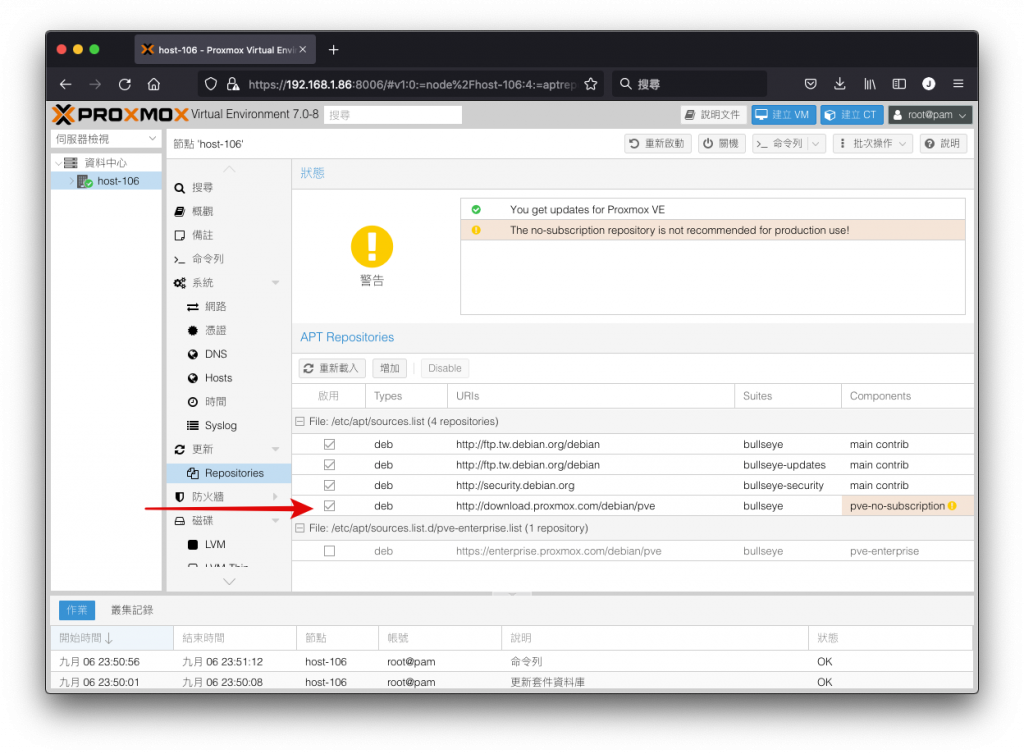The image size is (1024, 754).
Task: Click the 重新載入 reload button
Action: (x=332, y=368)
